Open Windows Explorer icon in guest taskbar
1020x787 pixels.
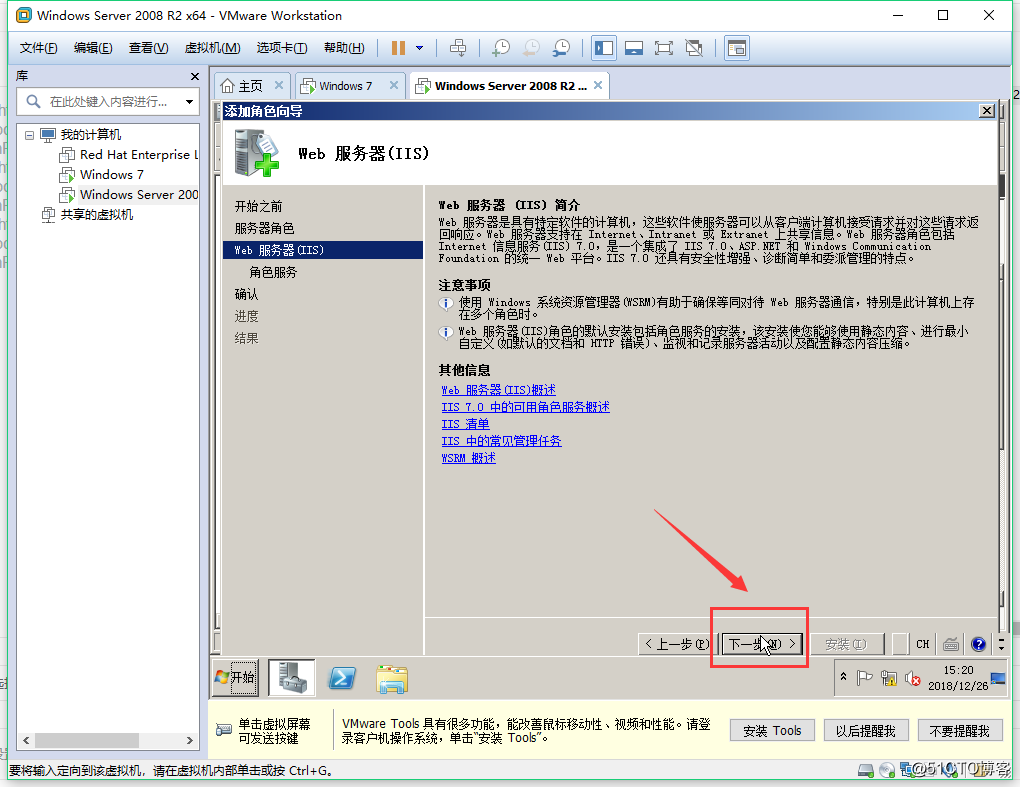pyautogui.click(x=392, y=679)
